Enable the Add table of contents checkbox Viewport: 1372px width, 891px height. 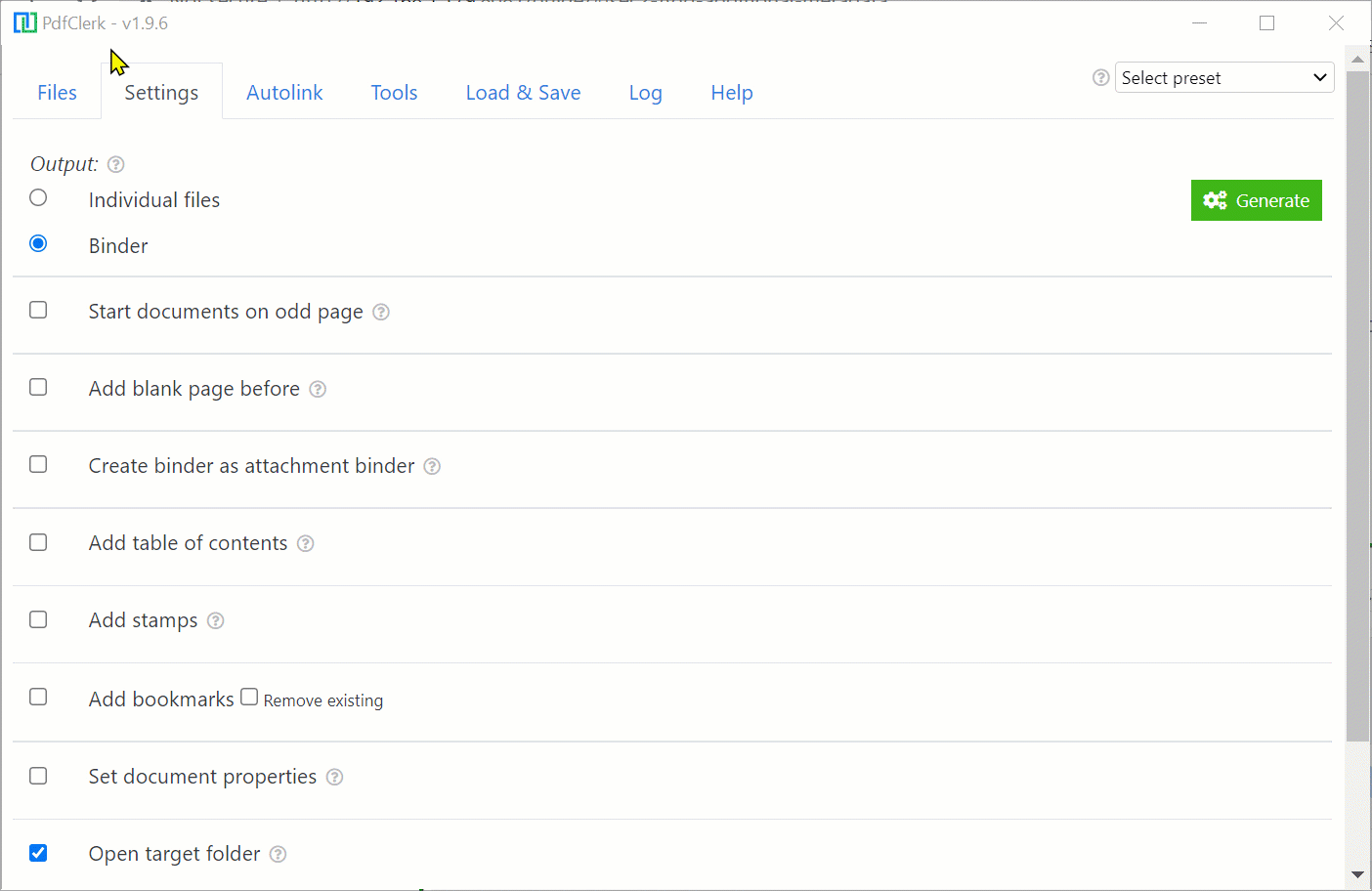pos(38,542)
